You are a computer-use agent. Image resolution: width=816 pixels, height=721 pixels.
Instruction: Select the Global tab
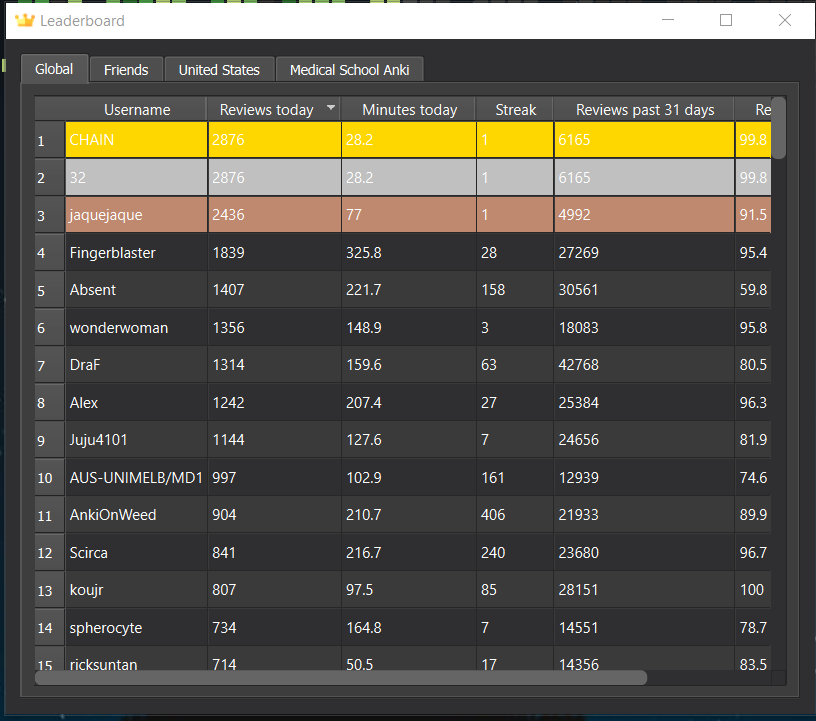tap(54, 69)
